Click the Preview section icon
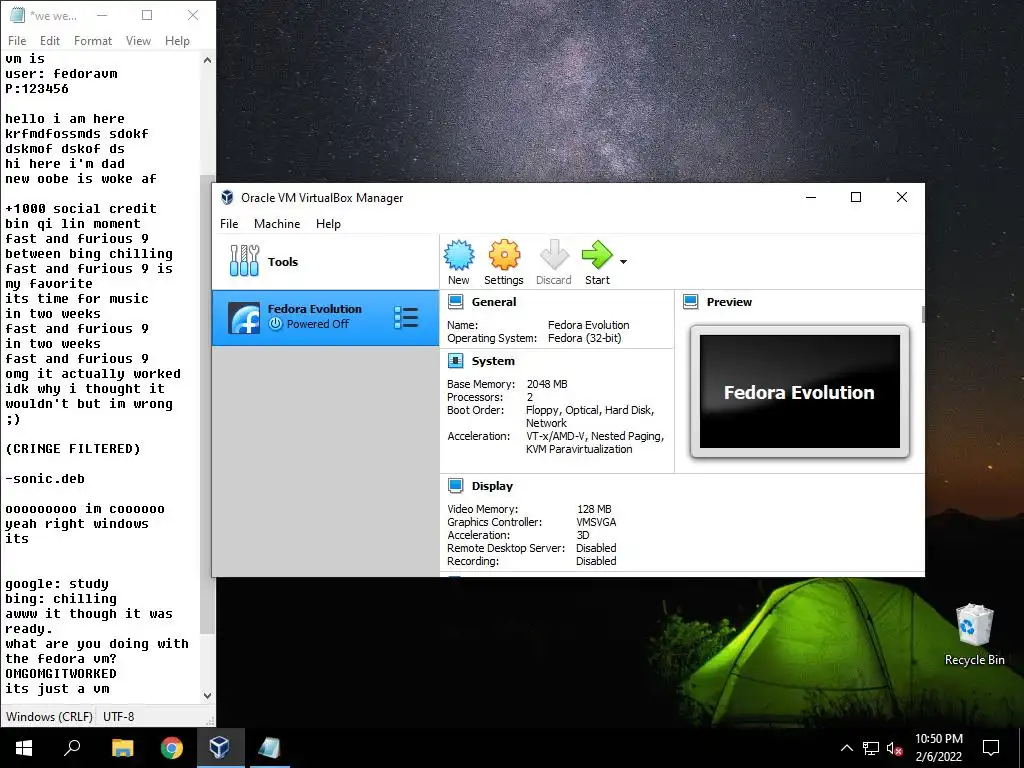 [690, 302]
